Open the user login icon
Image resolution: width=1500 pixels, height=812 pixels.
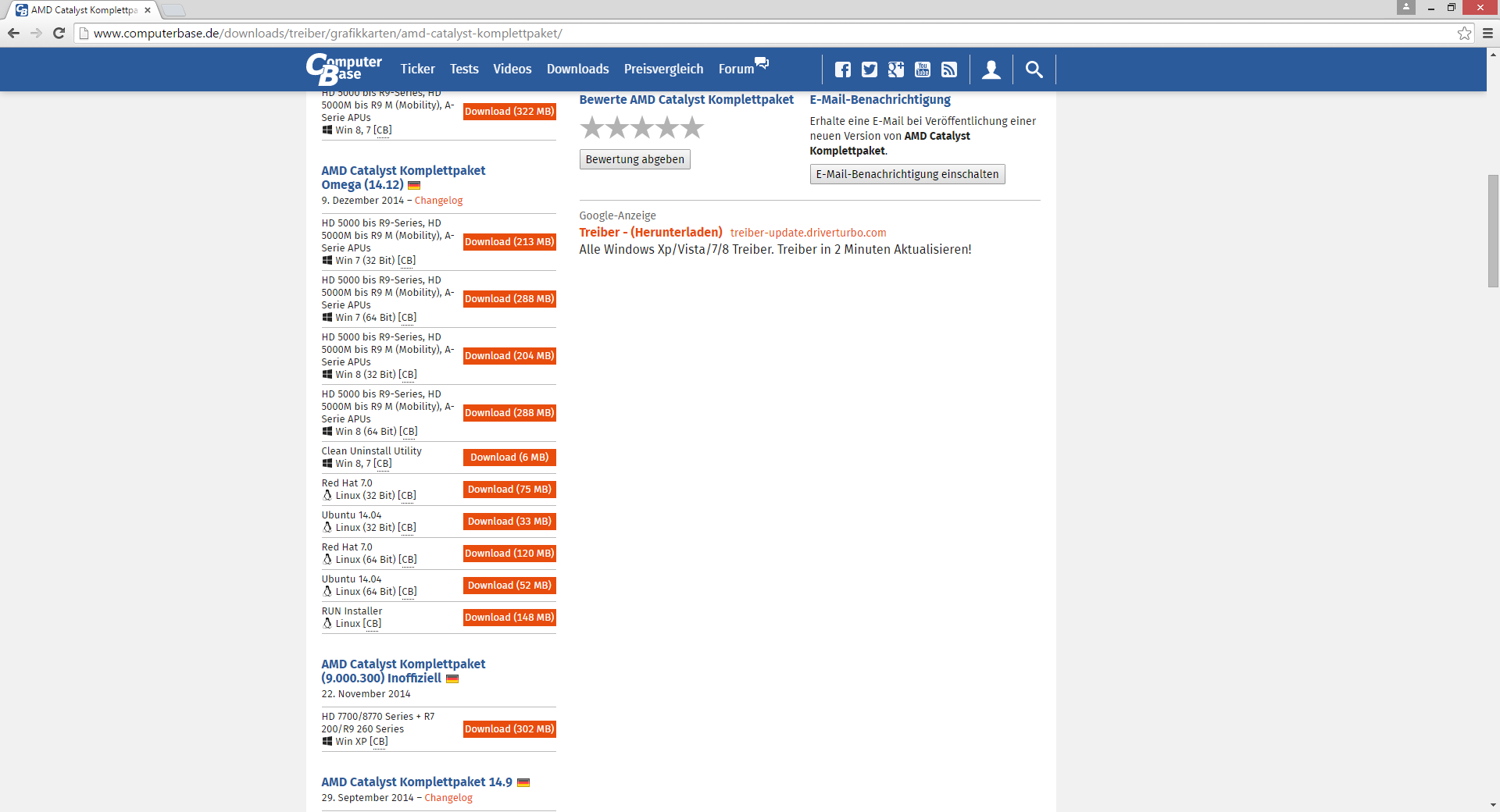click(x=991, y=69)
